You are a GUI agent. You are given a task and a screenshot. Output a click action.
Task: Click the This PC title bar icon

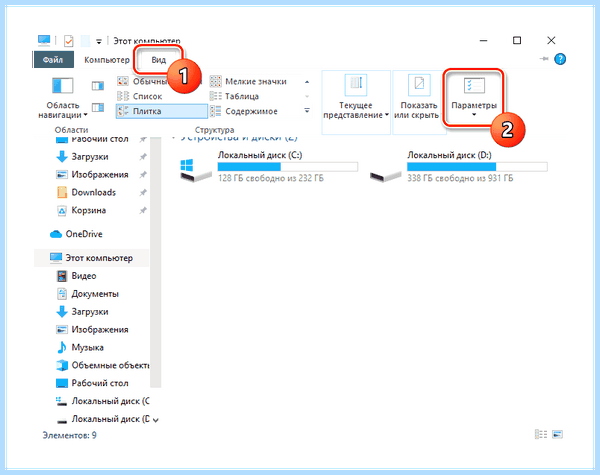pos(44,40)
